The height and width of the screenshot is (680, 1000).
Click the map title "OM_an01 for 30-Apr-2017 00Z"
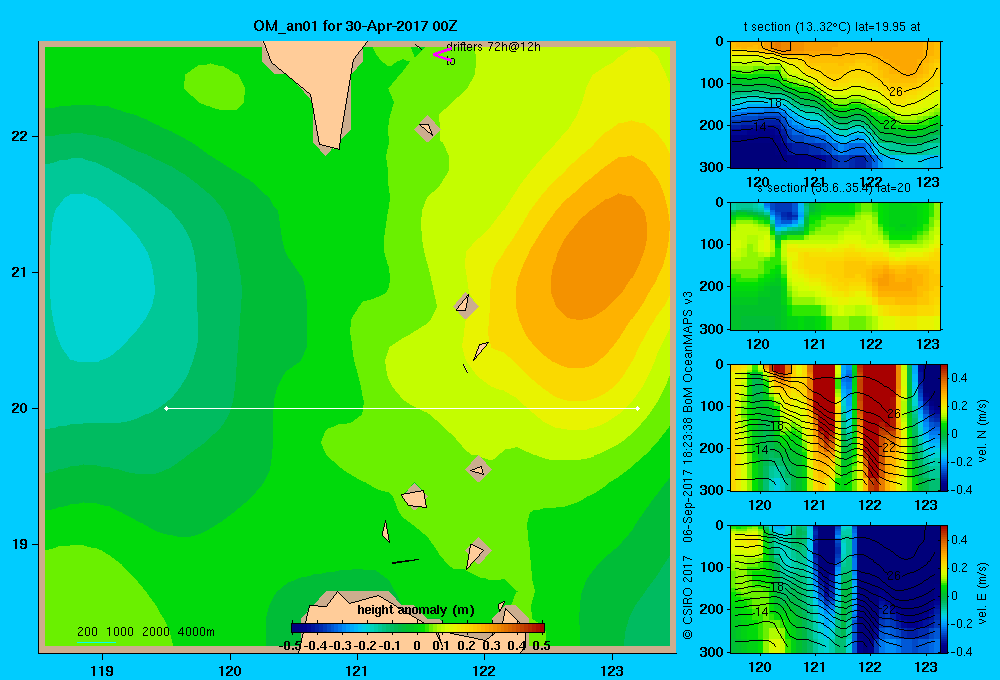pyautogui.click(x=355, y=26)
